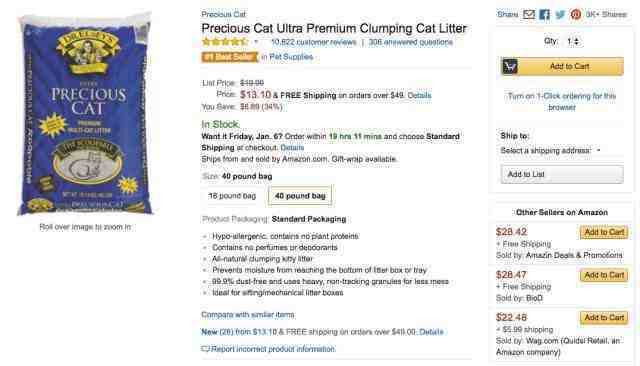Open the Qty quantity dropdown
Viewport: 640px width, 366px height.
click(573, 41)
